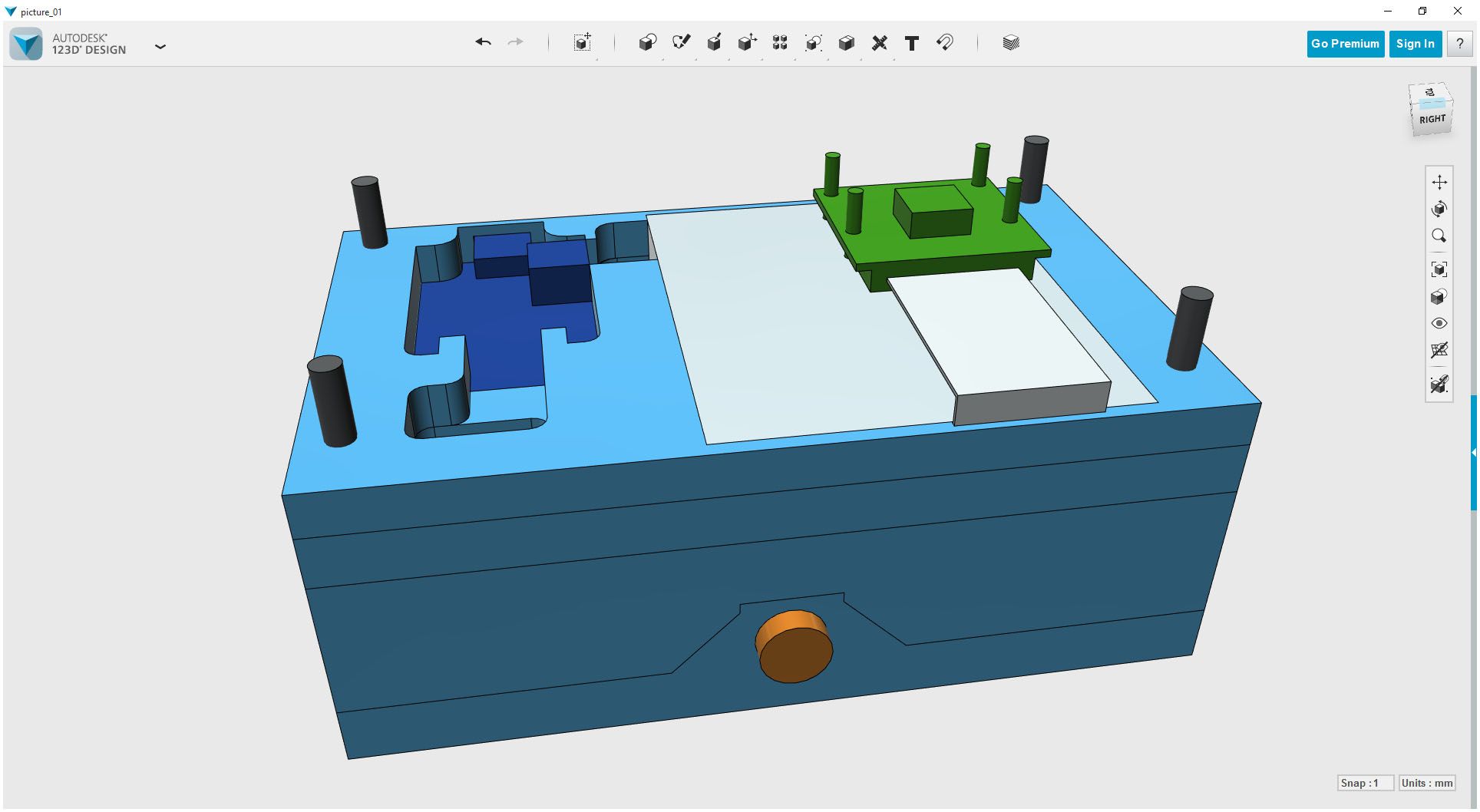This screenshot has width=1480, height=812.
Task: Select the Text tool
Action: coord(912,43)
